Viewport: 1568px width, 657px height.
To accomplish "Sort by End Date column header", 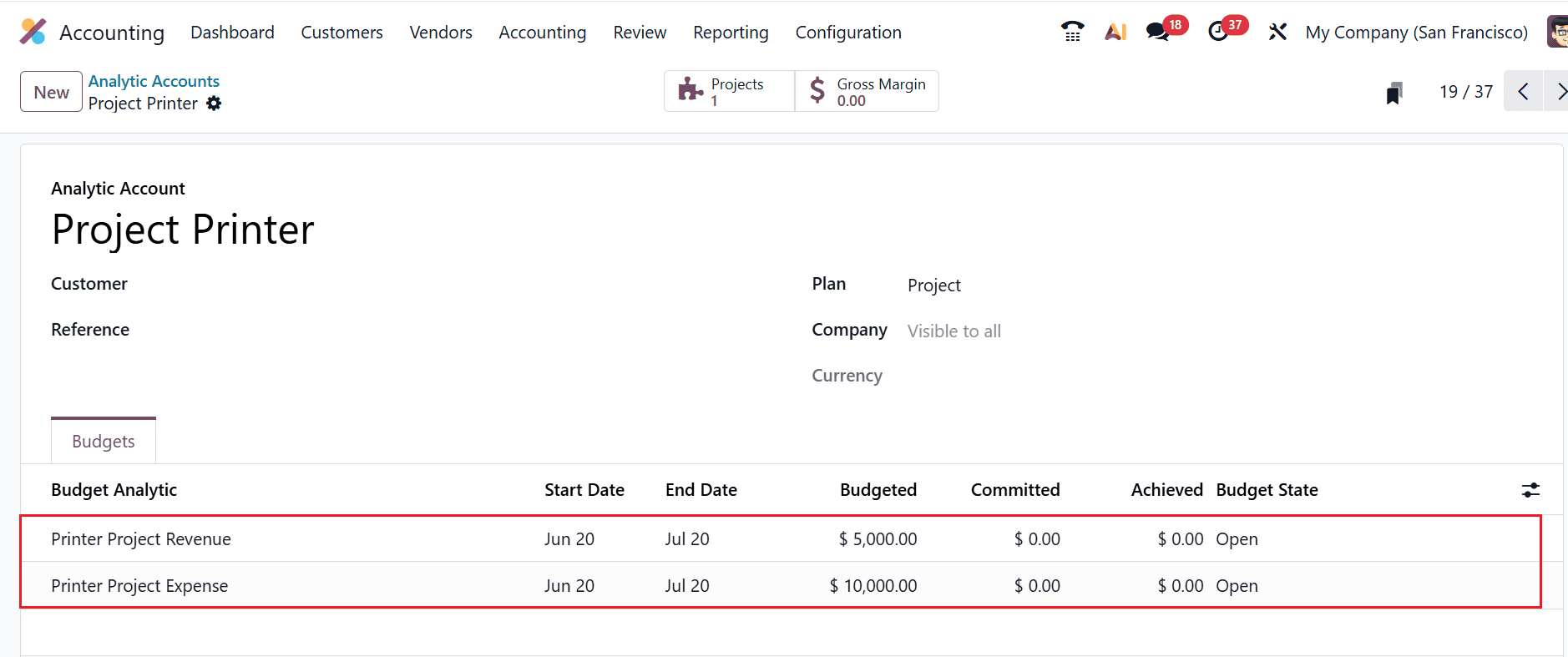I will pos(701,490).
